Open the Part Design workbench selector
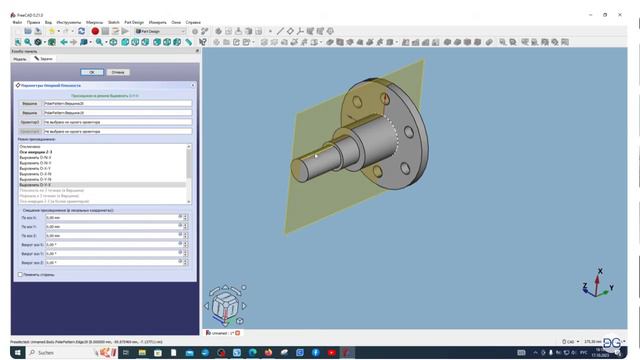Screen dimensions: 640x360 click(160, 31)
